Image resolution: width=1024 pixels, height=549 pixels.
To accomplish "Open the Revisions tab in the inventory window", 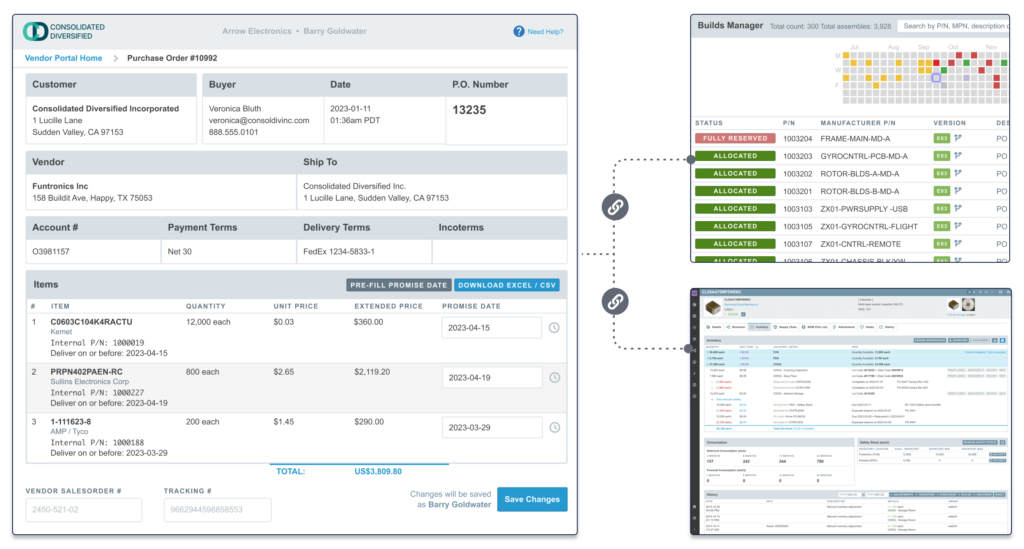I will (736, 327).
